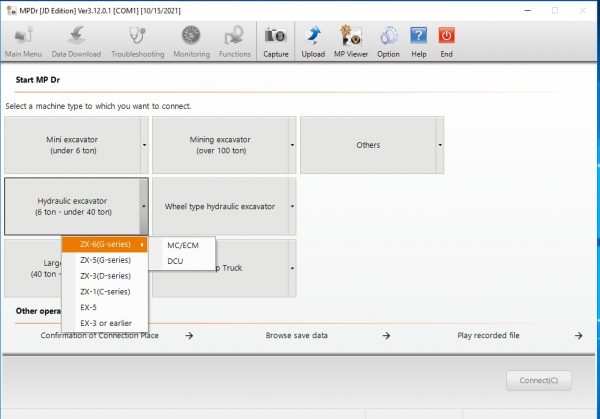The height and width of the screenshot is (419, 600).
Task: Select Mining excavator (over 100 ton) button
Action: click(x=220, y=145)
